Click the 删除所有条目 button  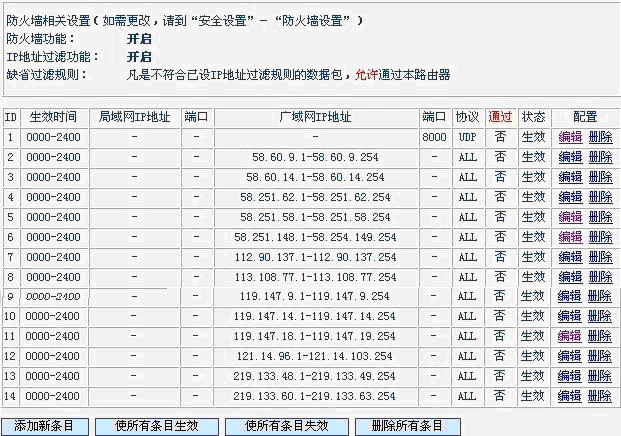[x=407, y=426]
